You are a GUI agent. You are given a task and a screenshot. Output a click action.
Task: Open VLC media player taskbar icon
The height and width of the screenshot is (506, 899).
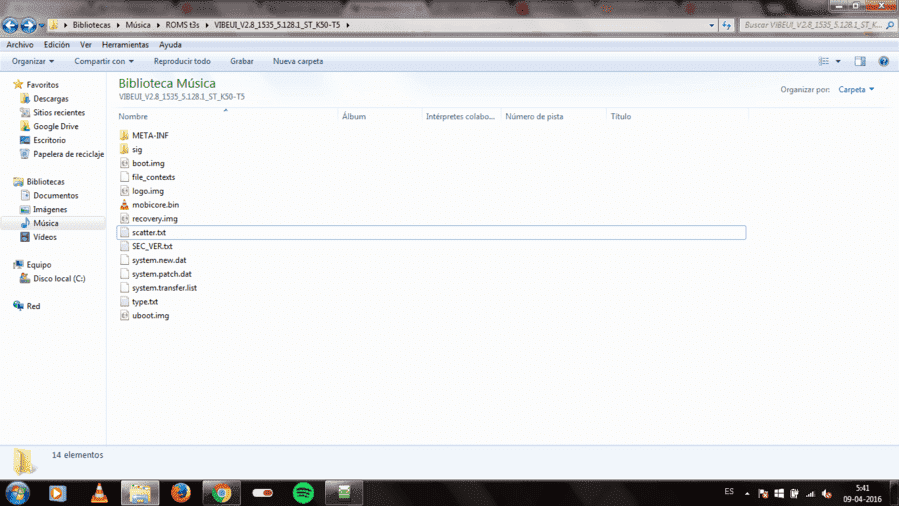pyautogui.click(x=99, y=493)
